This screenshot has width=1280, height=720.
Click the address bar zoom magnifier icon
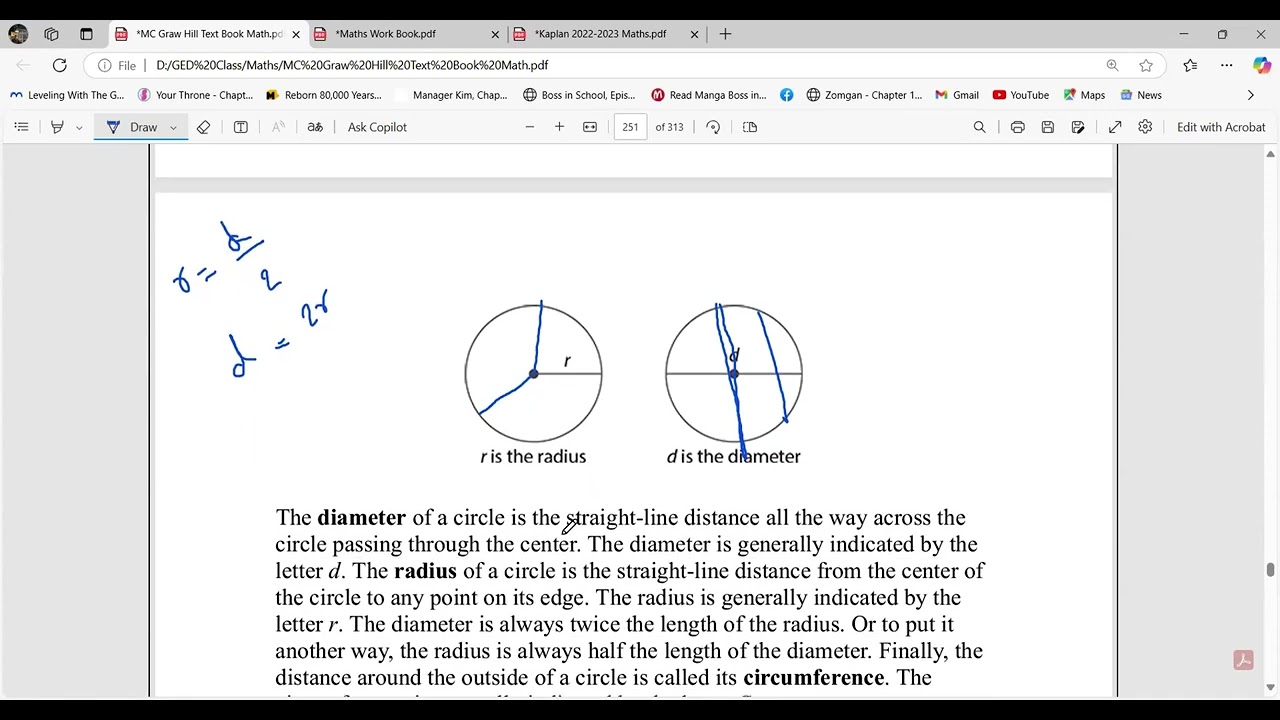pos(1112,65)
